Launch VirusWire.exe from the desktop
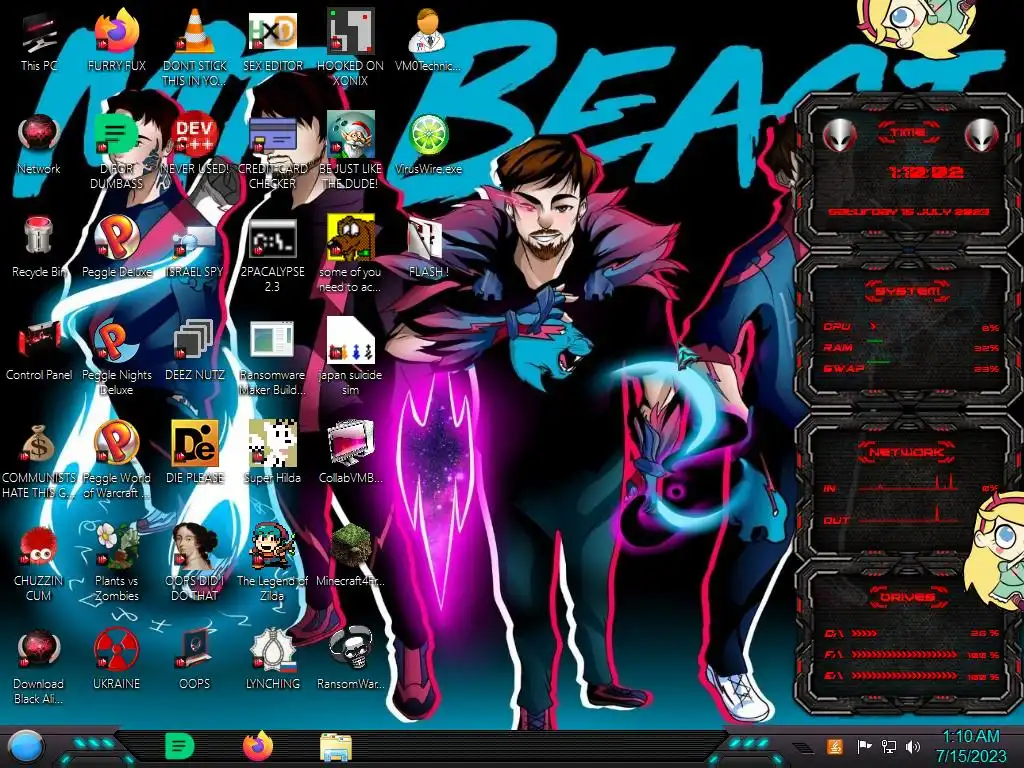 [x=428, y=145]
